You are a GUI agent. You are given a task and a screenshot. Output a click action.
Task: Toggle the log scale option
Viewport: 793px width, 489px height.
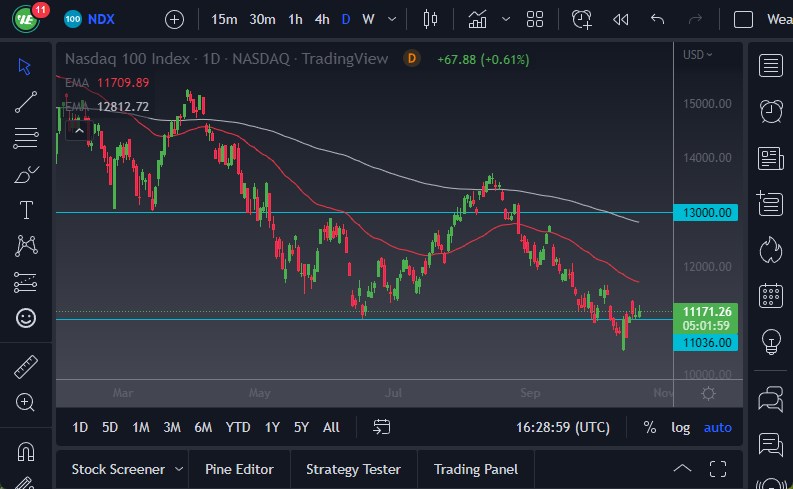(680, 427)
